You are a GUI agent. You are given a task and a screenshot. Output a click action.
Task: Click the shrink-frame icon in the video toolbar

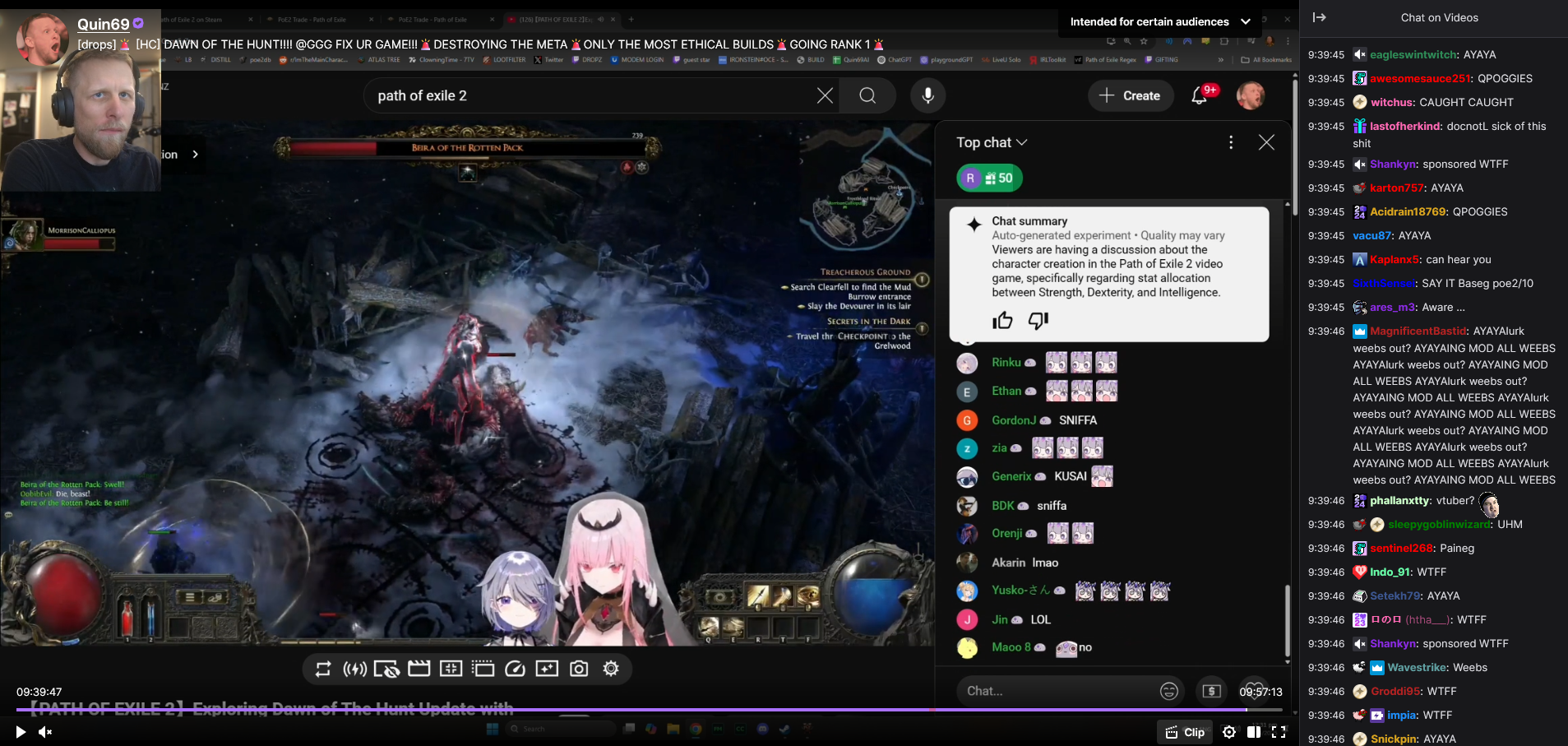click(x=451, y=669)
